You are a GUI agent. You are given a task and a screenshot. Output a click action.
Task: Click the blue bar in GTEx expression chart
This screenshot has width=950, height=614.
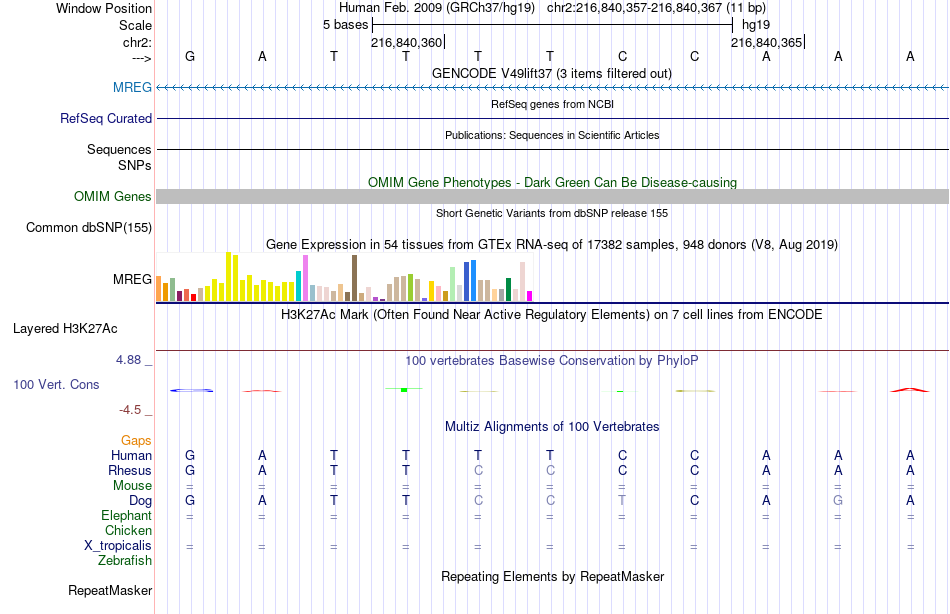pyautogui.click(x=473, y=281)
